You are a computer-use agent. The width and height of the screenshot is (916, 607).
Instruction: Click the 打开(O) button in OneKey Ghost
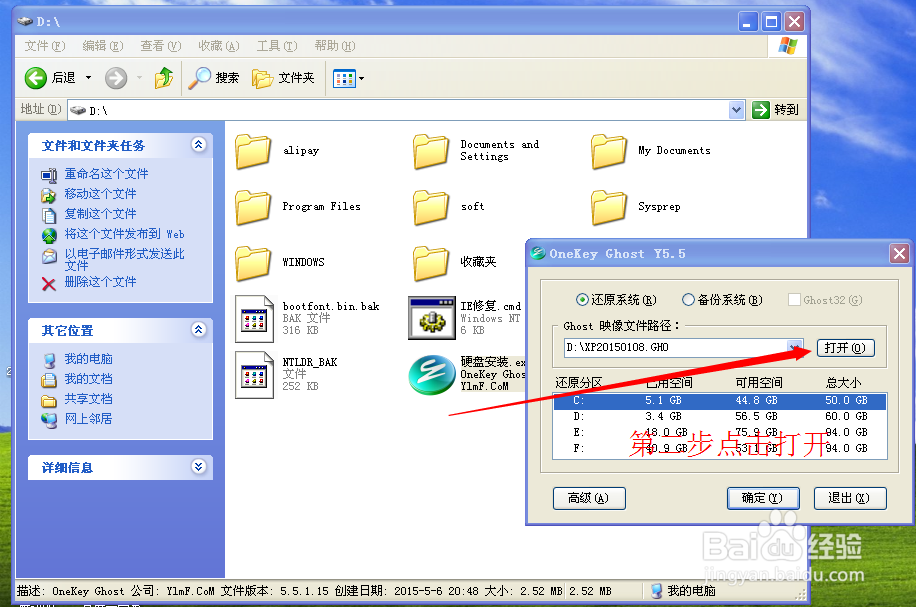[x=845, y=346]
